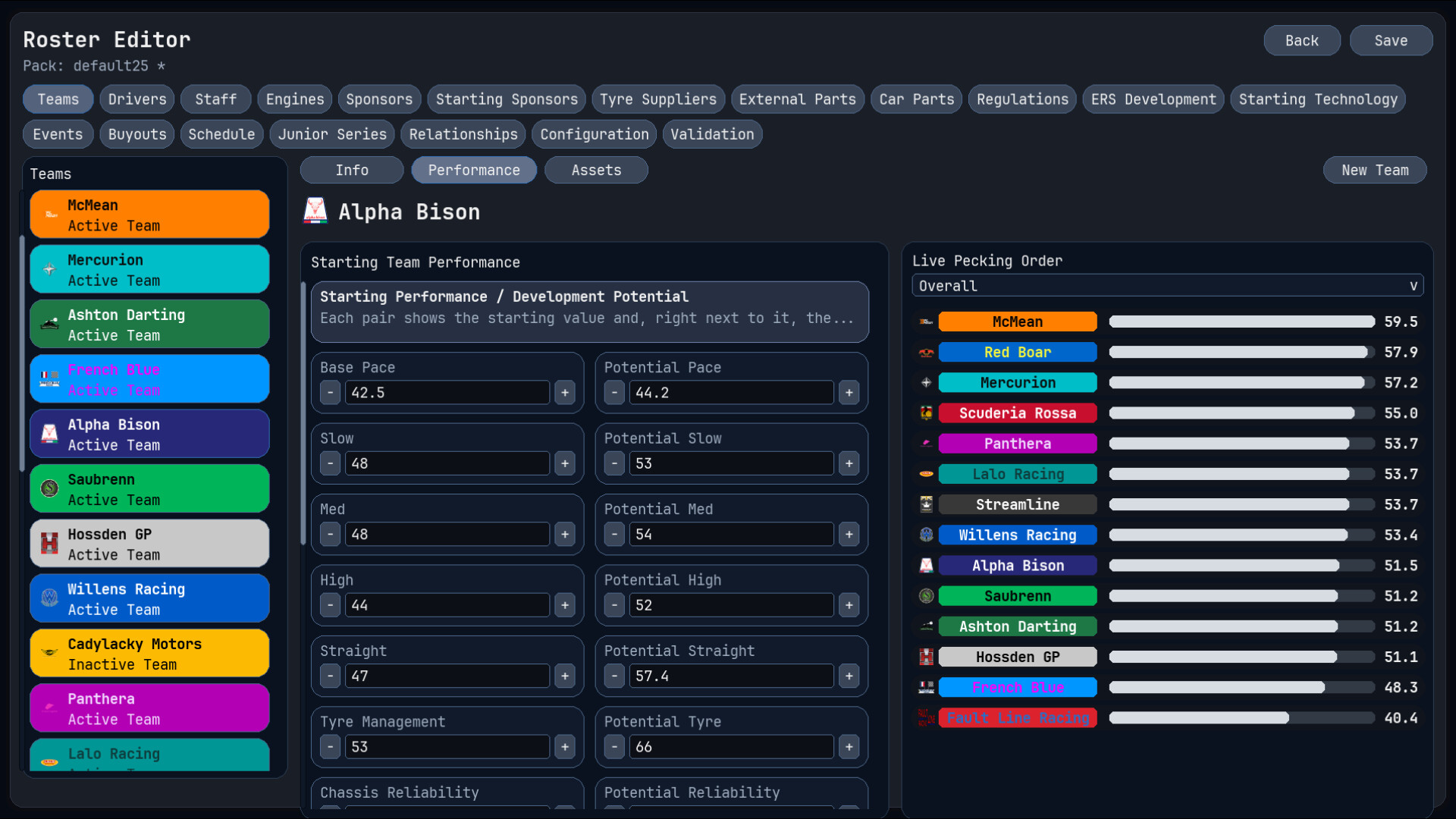The width and height of the screenshot is (1456, 819).
Task: Increase Slow value with plus button
Action: (x=565, y=463)
